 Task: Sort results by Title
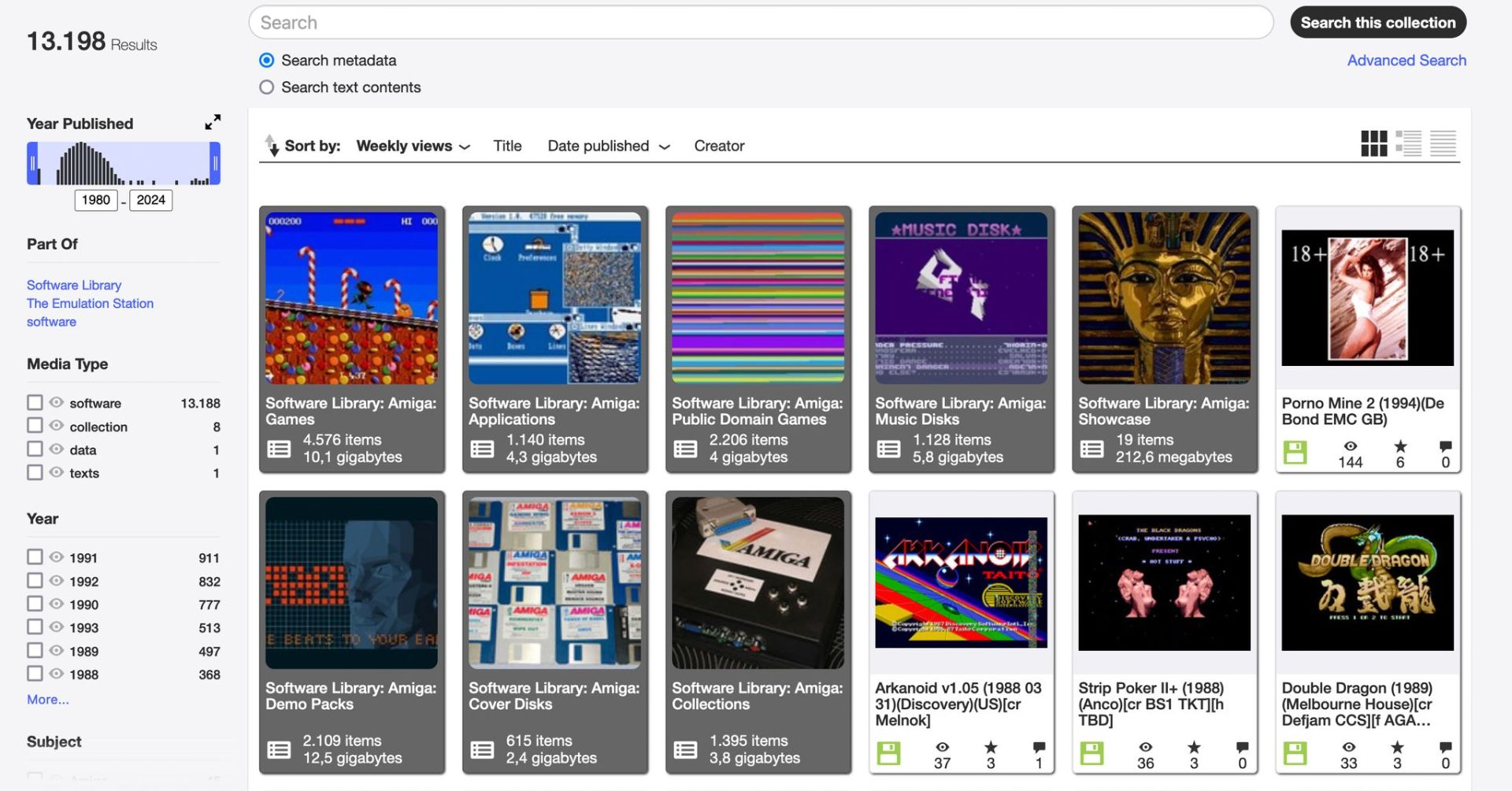[x=507, y=146]
